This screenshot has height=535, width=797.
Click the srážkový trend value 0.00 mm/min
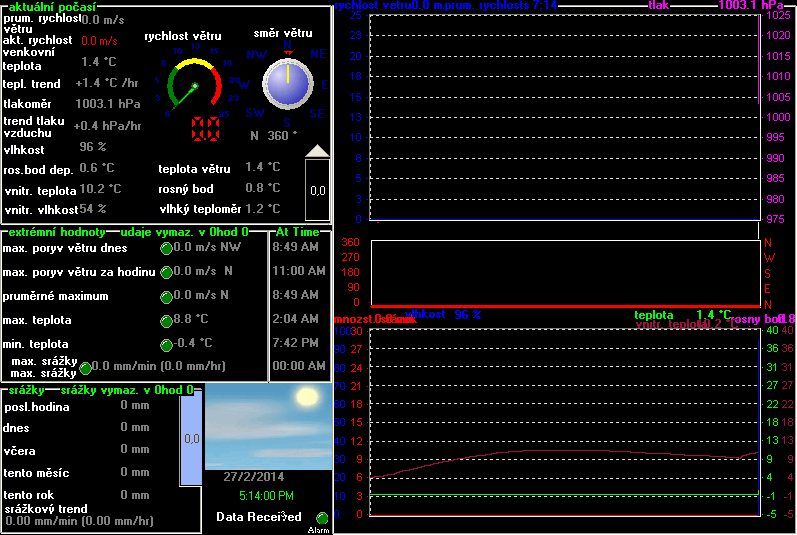(79, 521)
